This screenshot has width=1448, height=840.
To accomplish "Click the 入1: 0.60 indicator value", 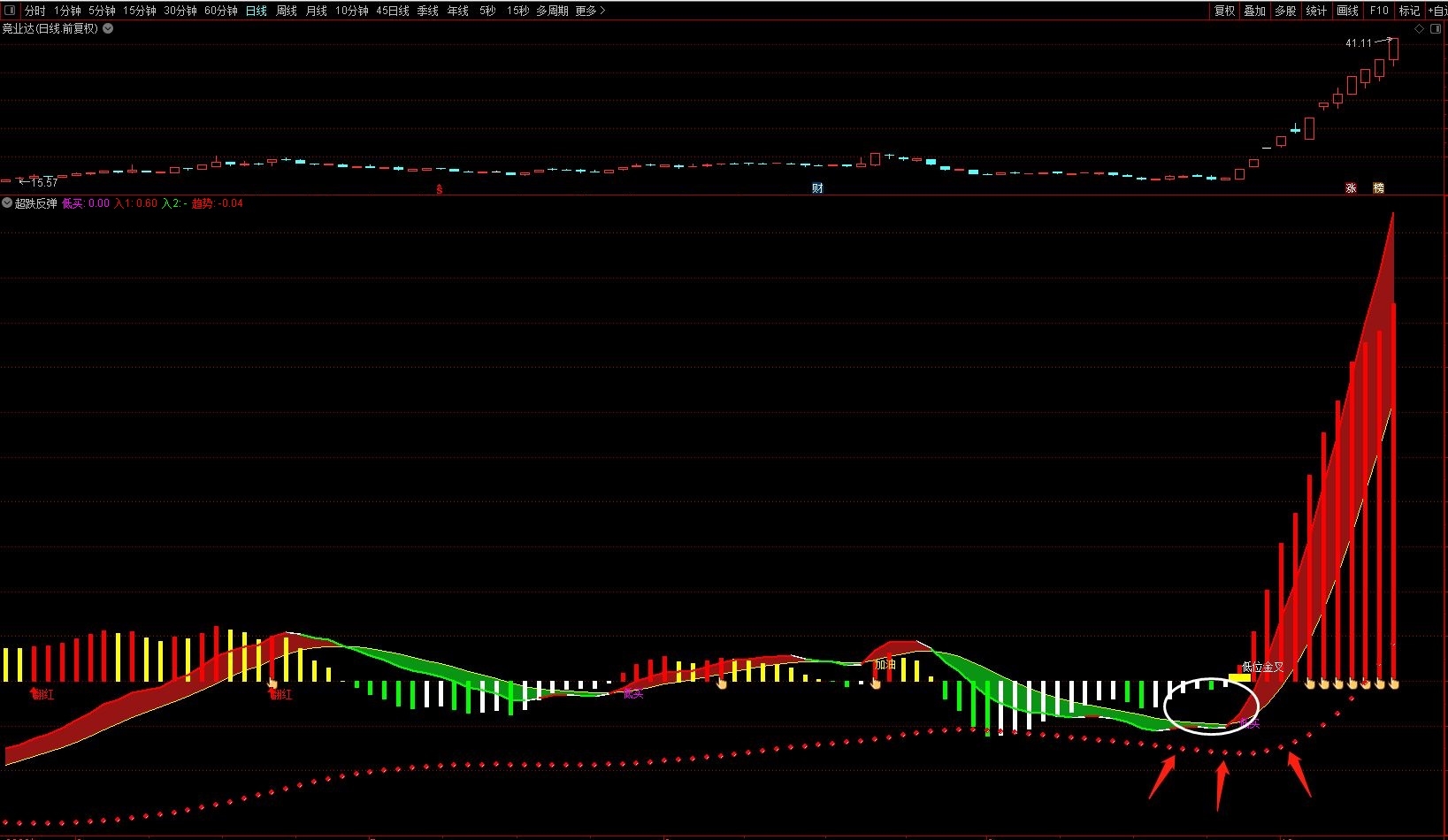I will click(136, 203).
